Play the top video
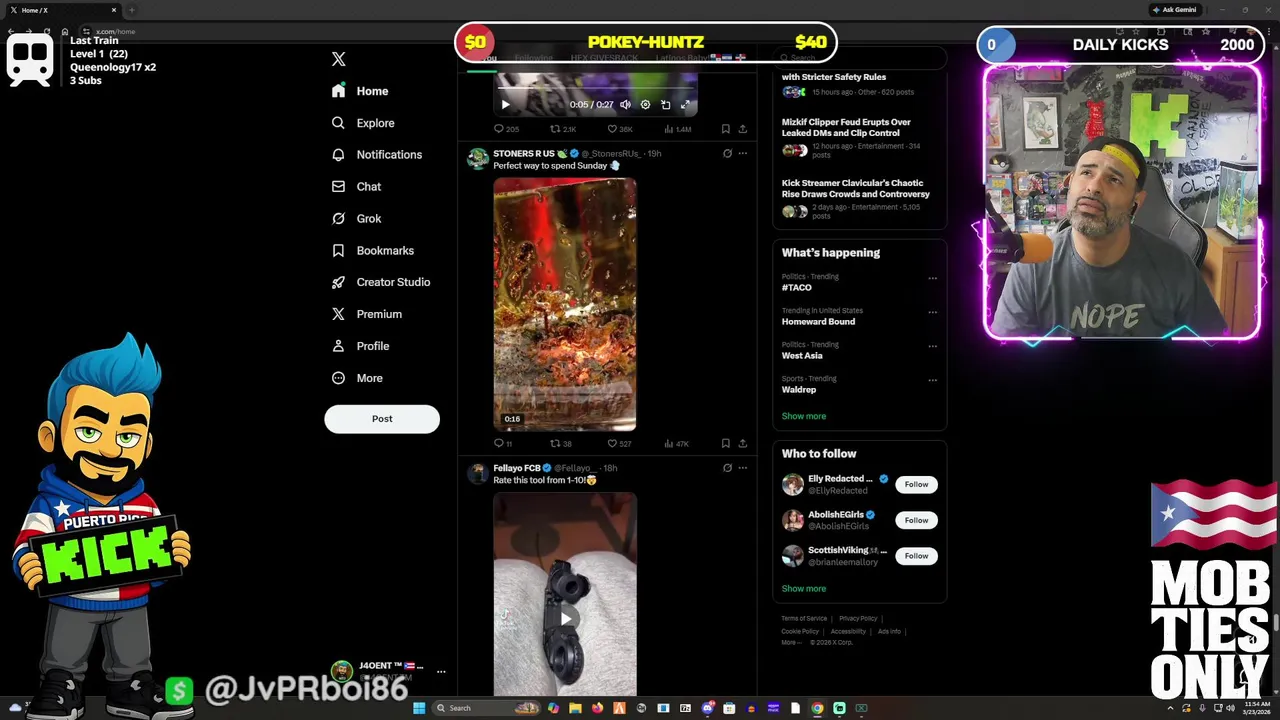1280x720 pixels. [505, 104]
